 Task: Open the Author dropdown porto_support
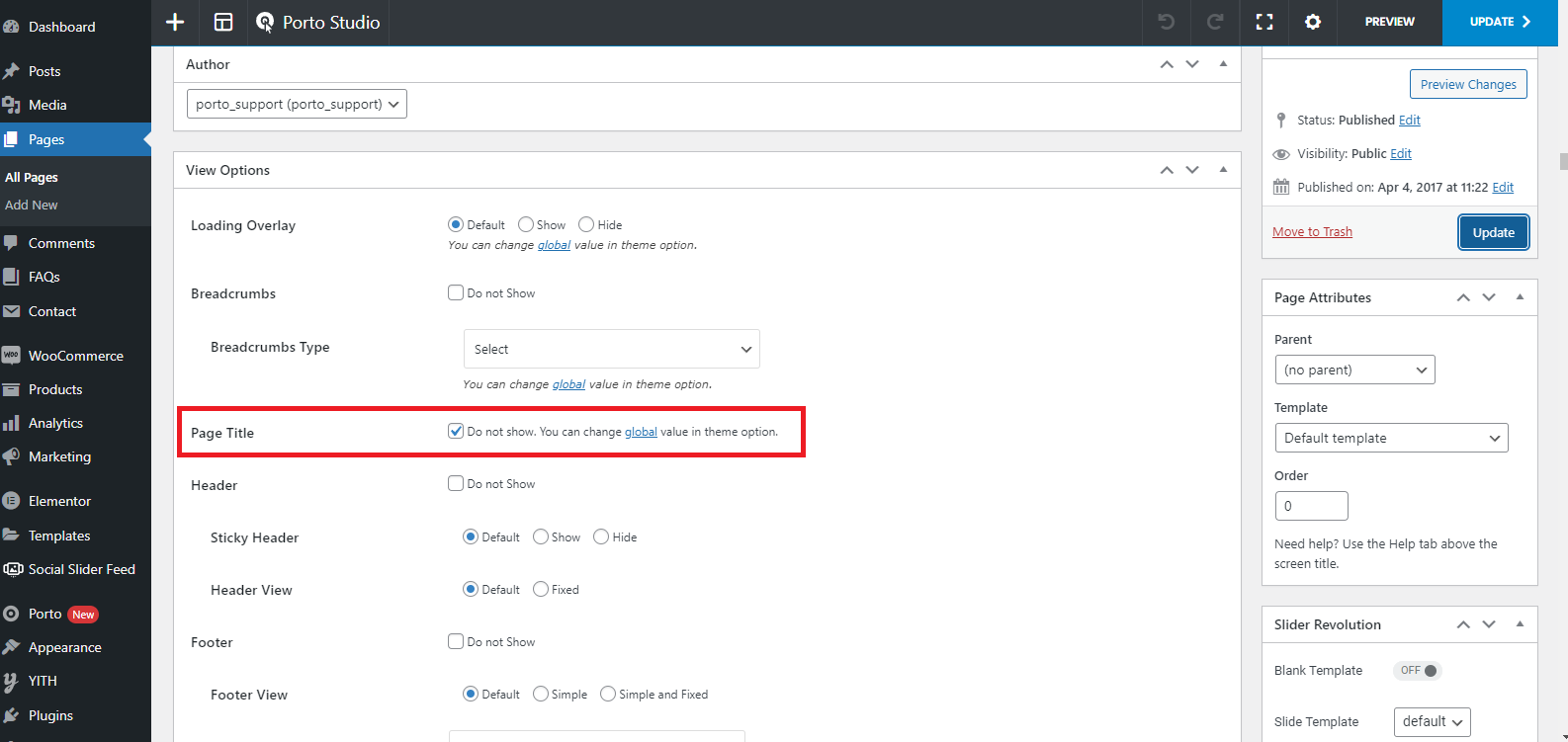(x=297, y=104)
